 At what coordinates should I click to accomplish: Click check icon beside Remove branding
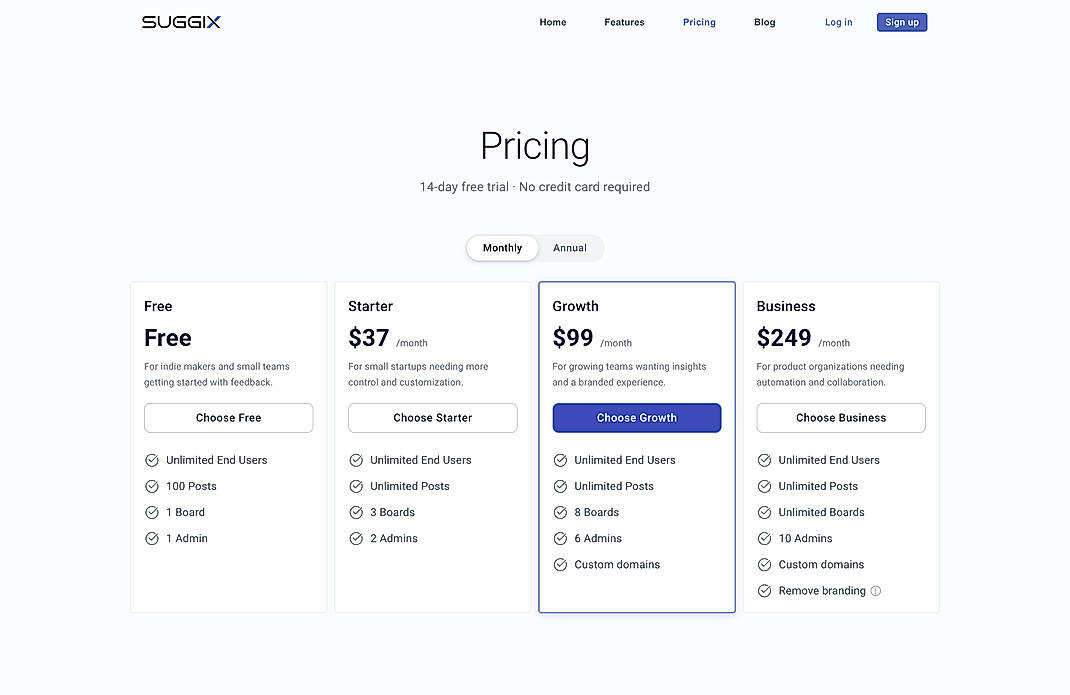[x=764, y=591]
